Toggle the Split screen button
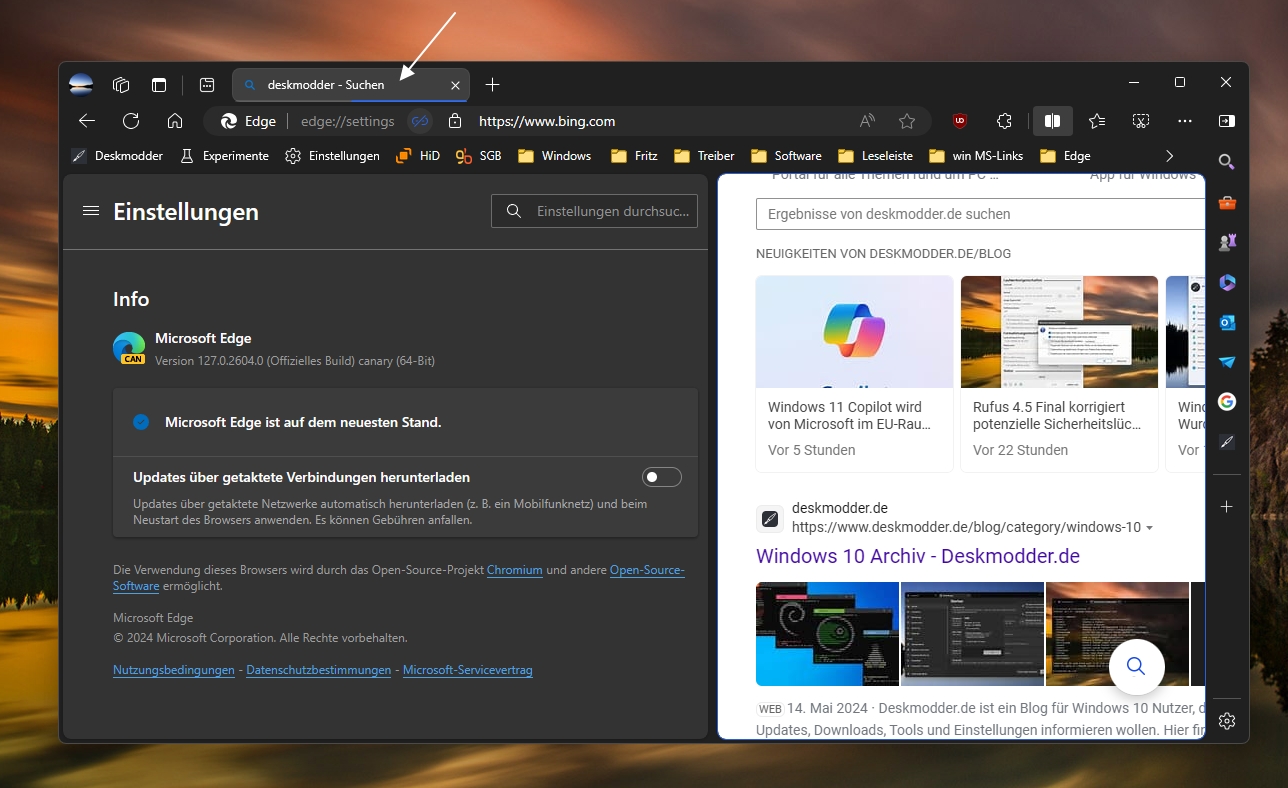1288x788 pixels. pyautogui.click(x=1052, y=121)
